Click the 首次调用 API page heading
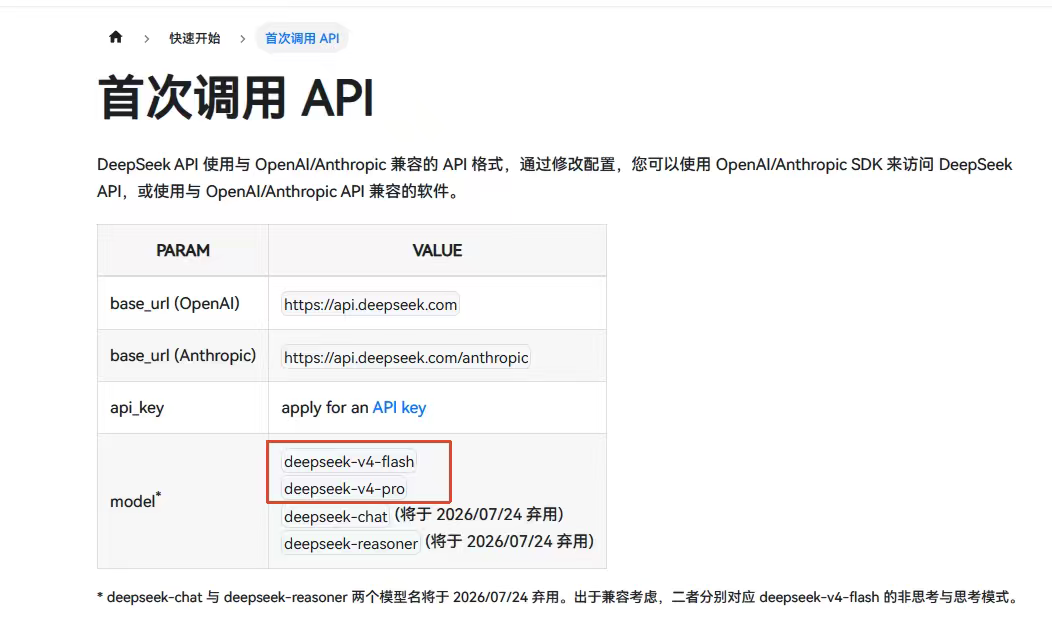 tap(235, 98)
